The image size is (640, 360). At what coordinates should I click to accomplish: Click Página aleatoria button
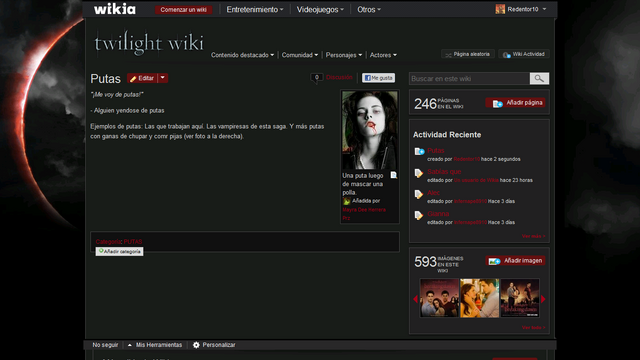point(468,54)
